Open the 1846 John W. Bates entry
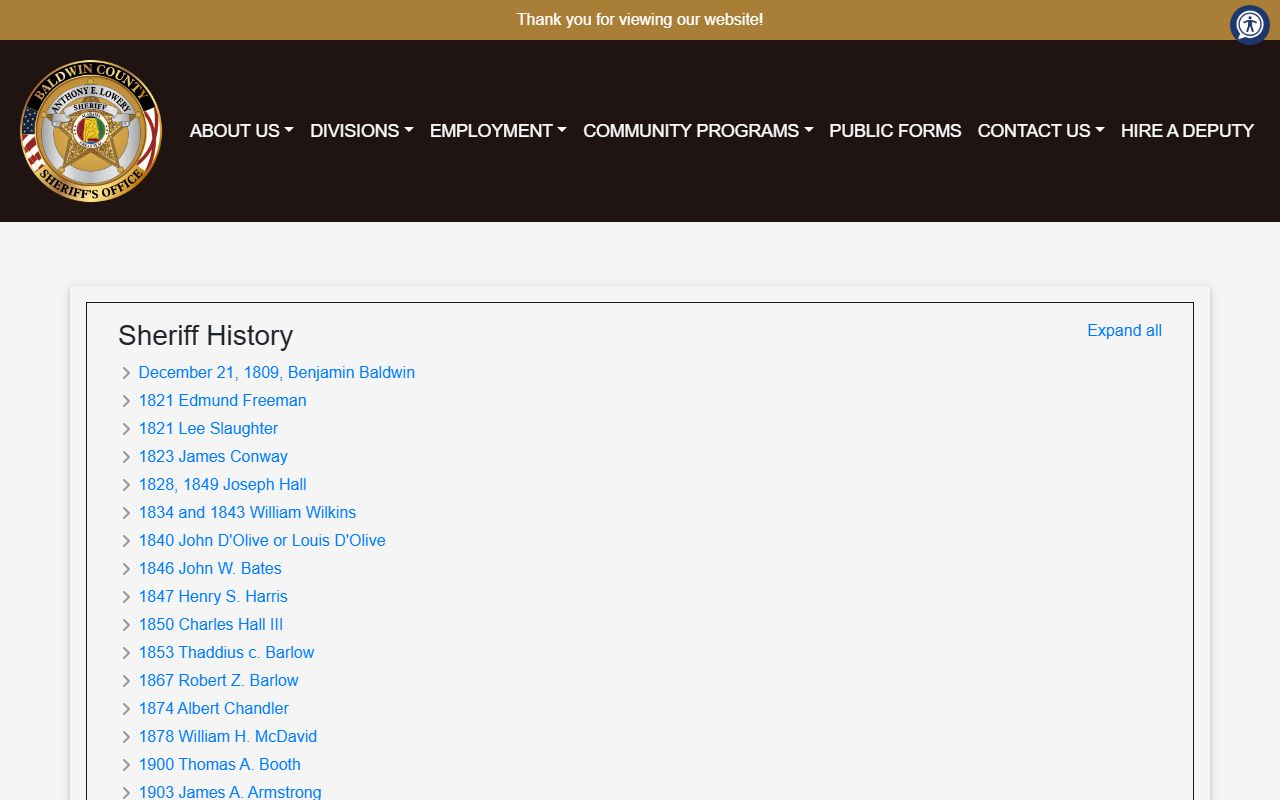The image size is (1280, 800). (210, 568)
